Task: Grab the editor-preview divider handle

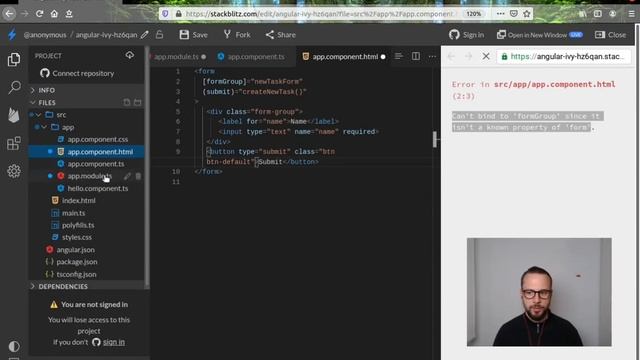Action: point(436,140)
